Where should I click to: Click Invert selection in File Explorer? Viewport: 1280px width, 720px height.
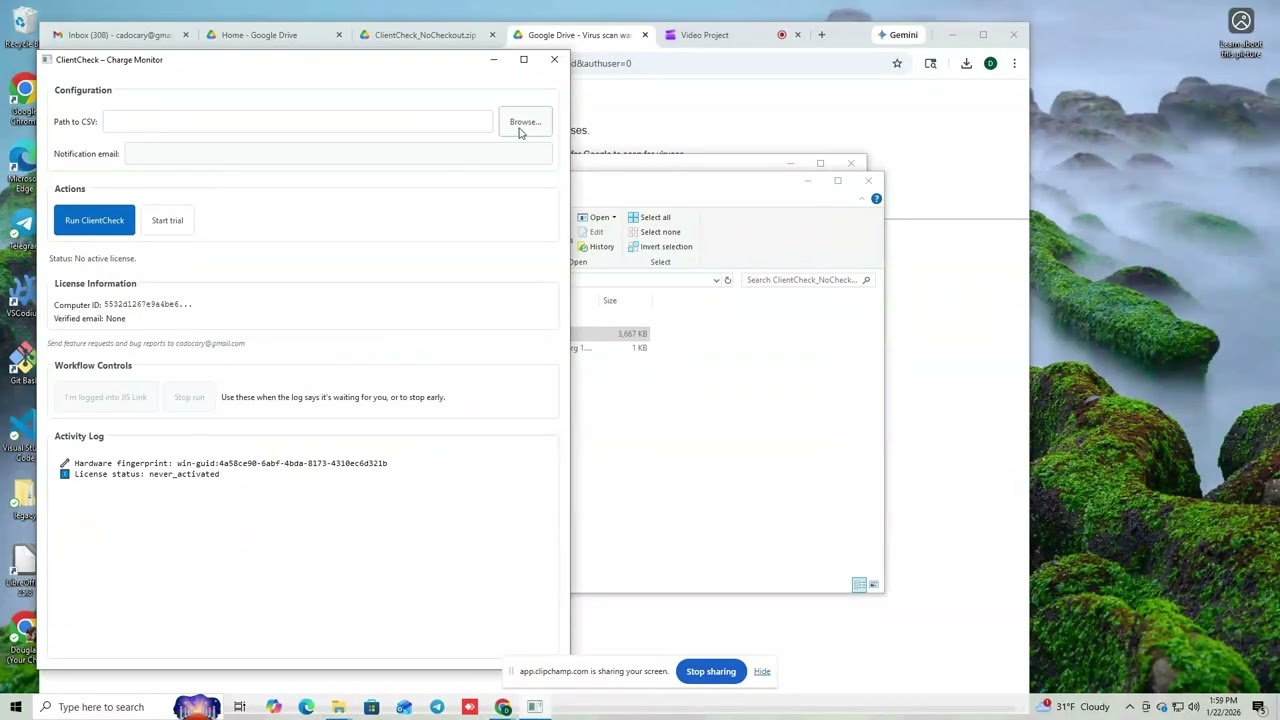(660, 247)
